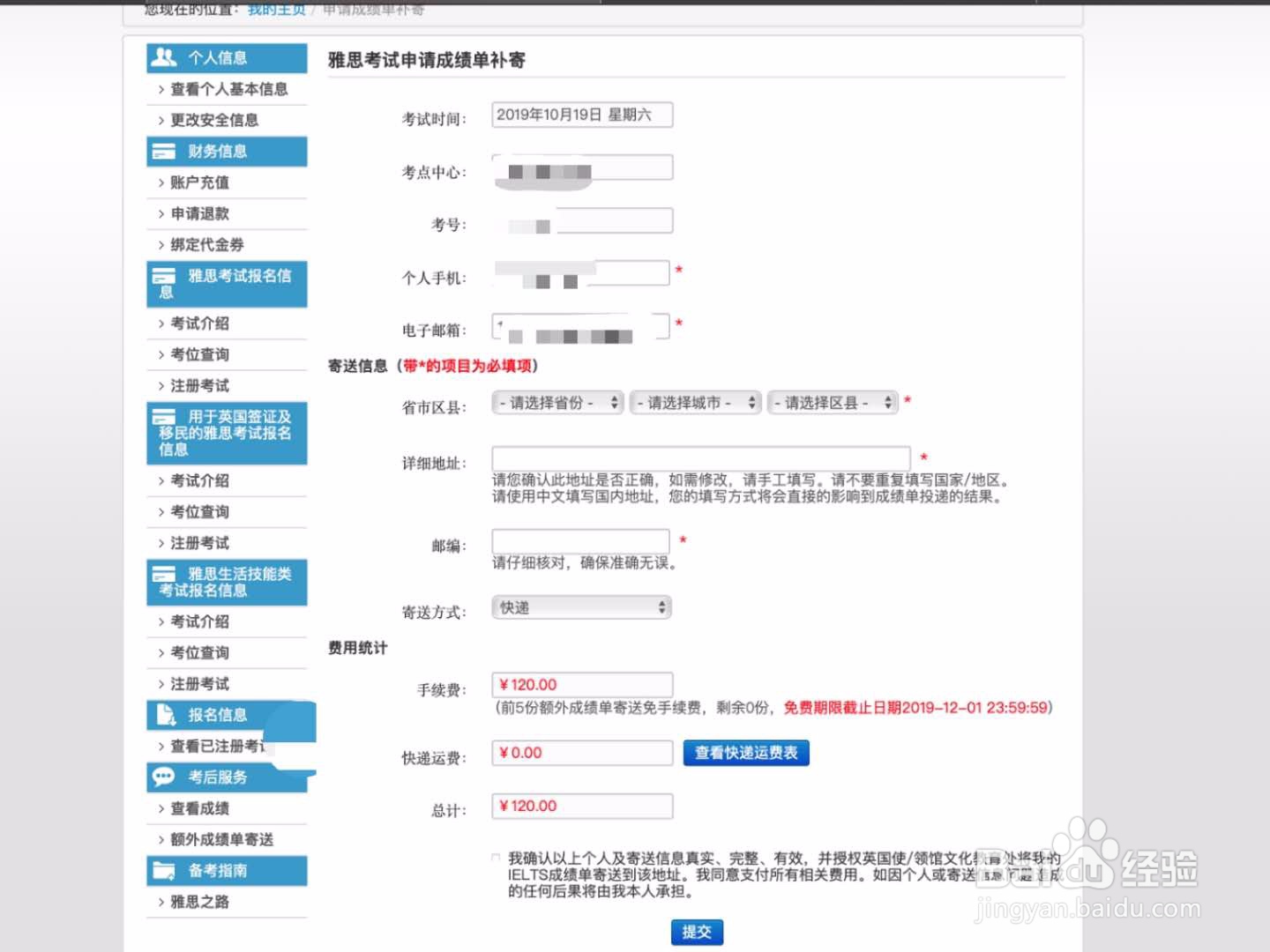
Task: Click the 报名信息 section header
Action: tap(227, 715)
